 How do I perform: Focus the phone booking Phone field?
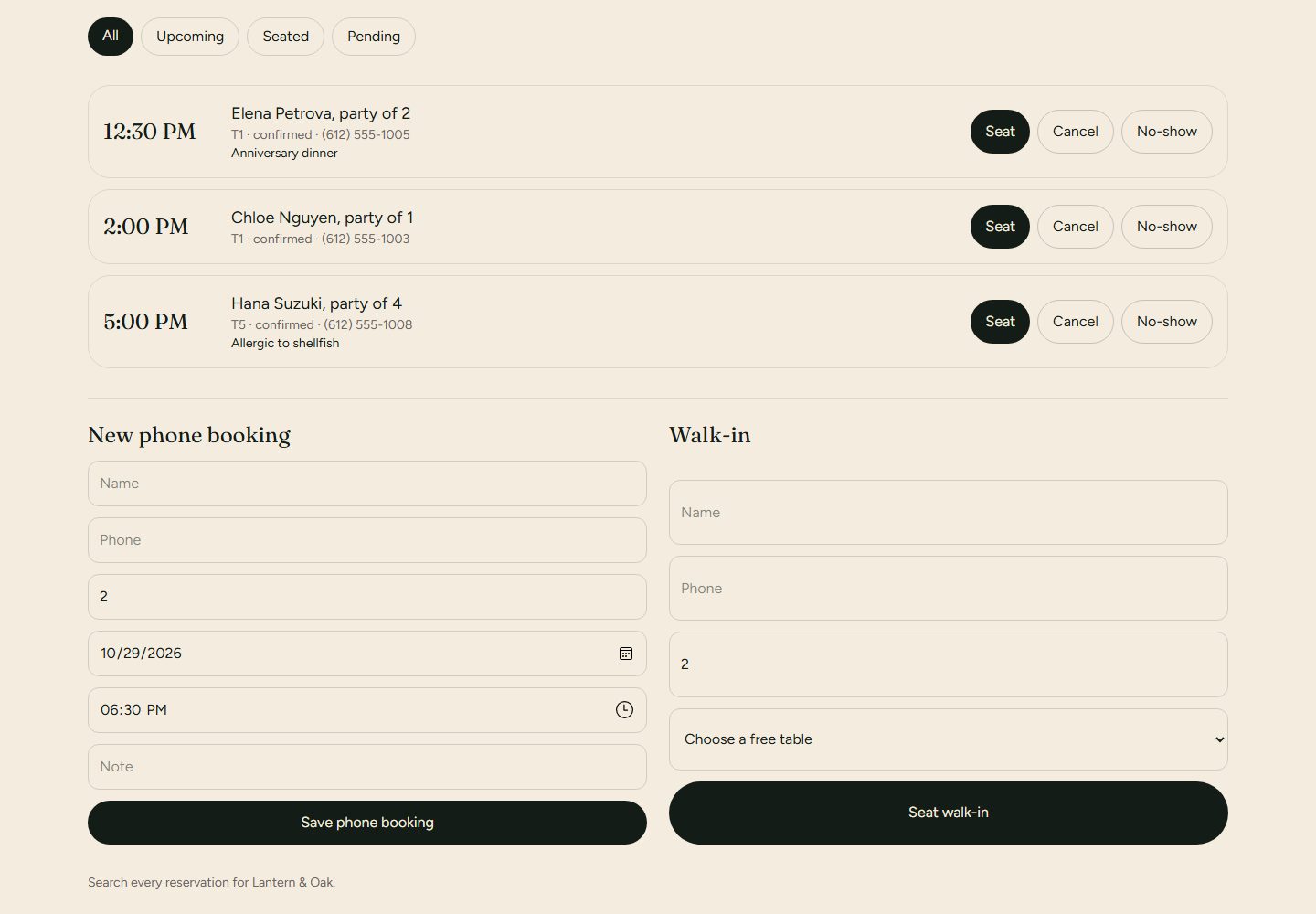click(x=367, y=540)
